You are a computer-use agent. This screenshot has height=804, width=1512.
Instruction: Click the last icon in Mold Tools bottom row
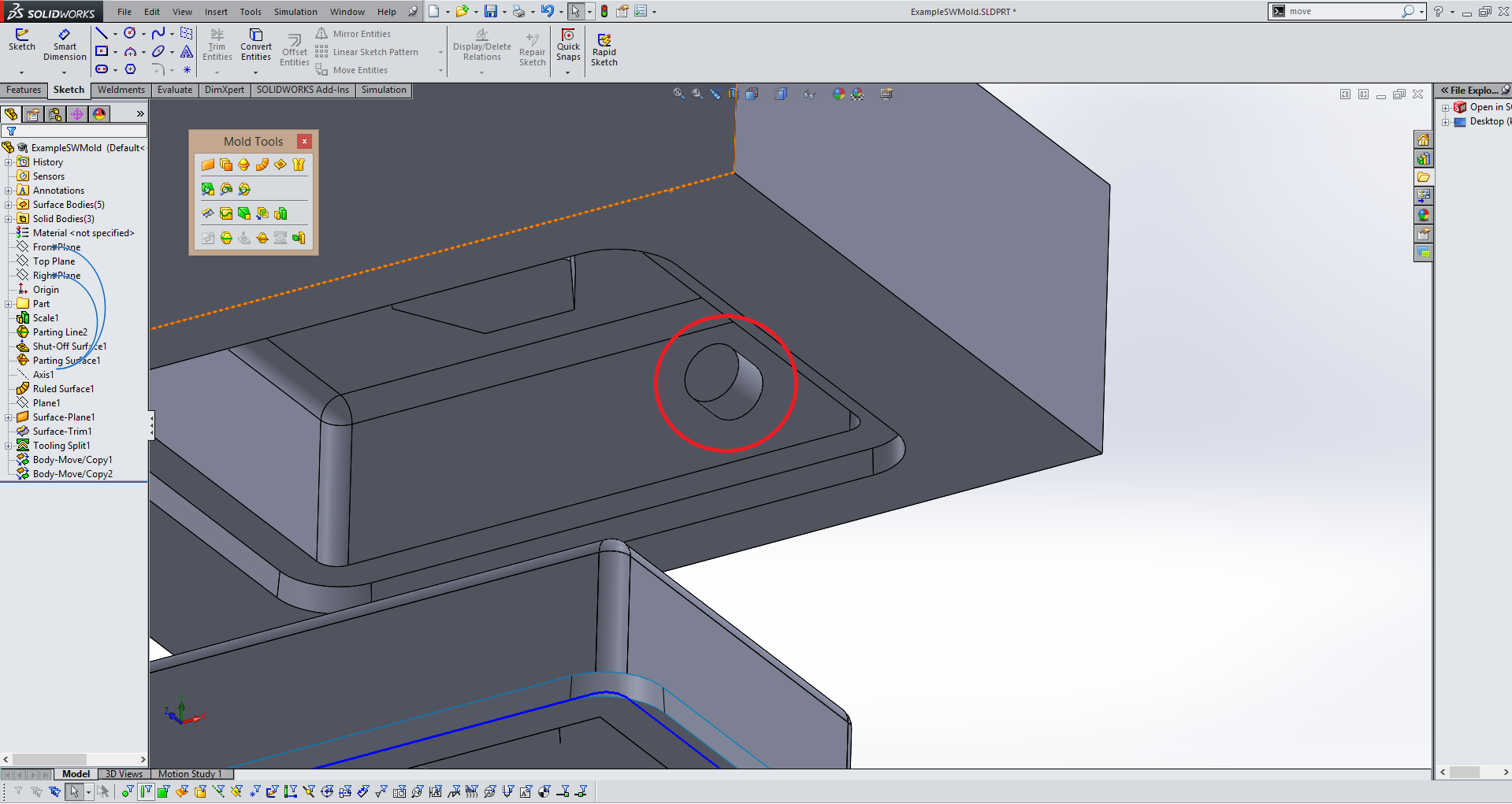click(299, 238)
